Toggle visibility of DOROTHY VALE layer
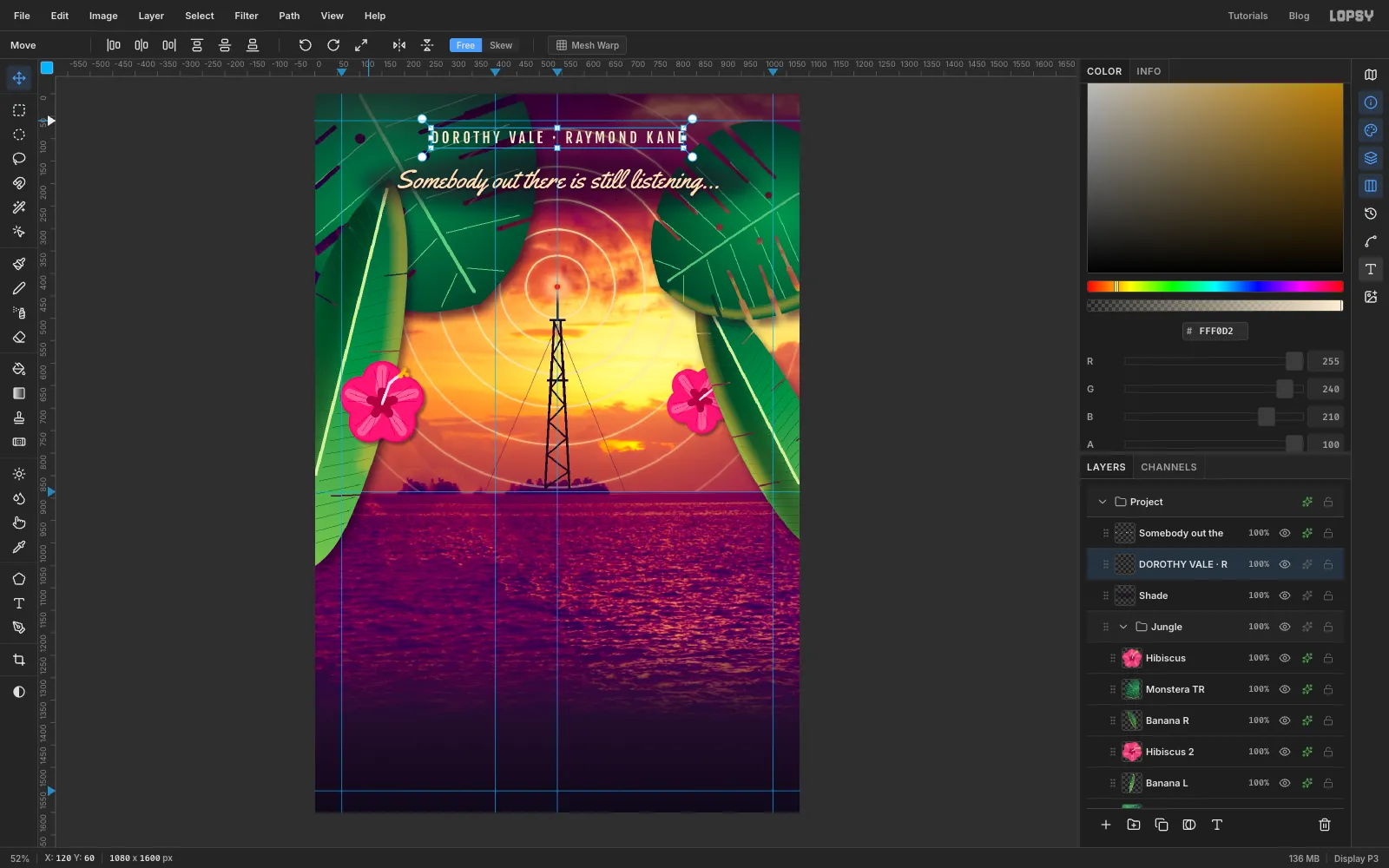This screenshot has width=1389, height=868. 1285,564
